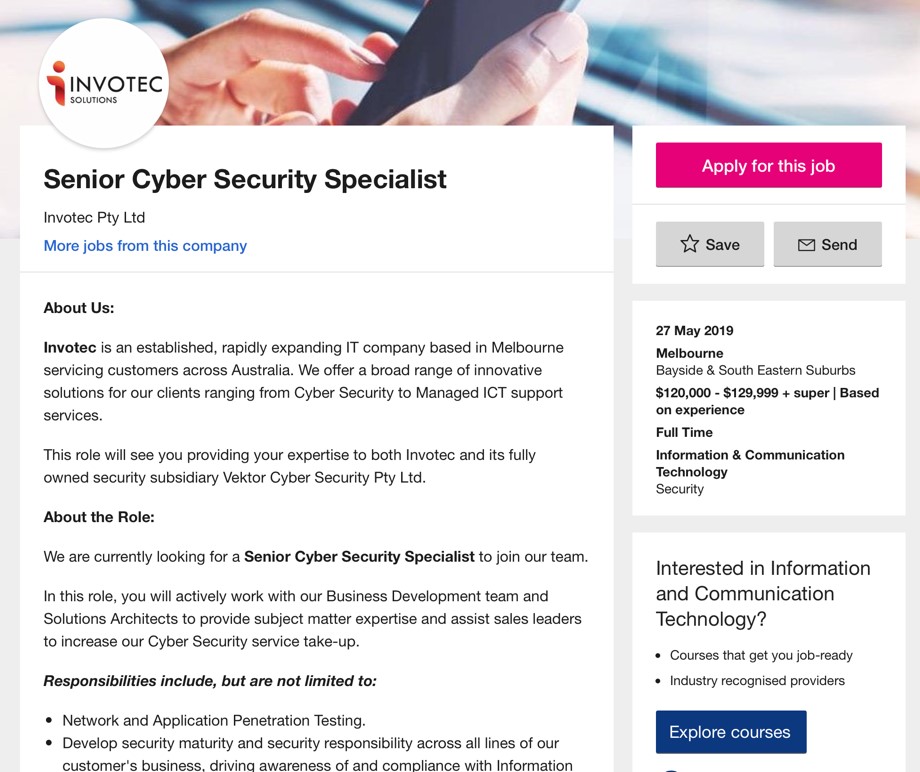Click the Interested in Information and Communication Technology heading
Screen dimensions: 920x772
tap(763, 594)
